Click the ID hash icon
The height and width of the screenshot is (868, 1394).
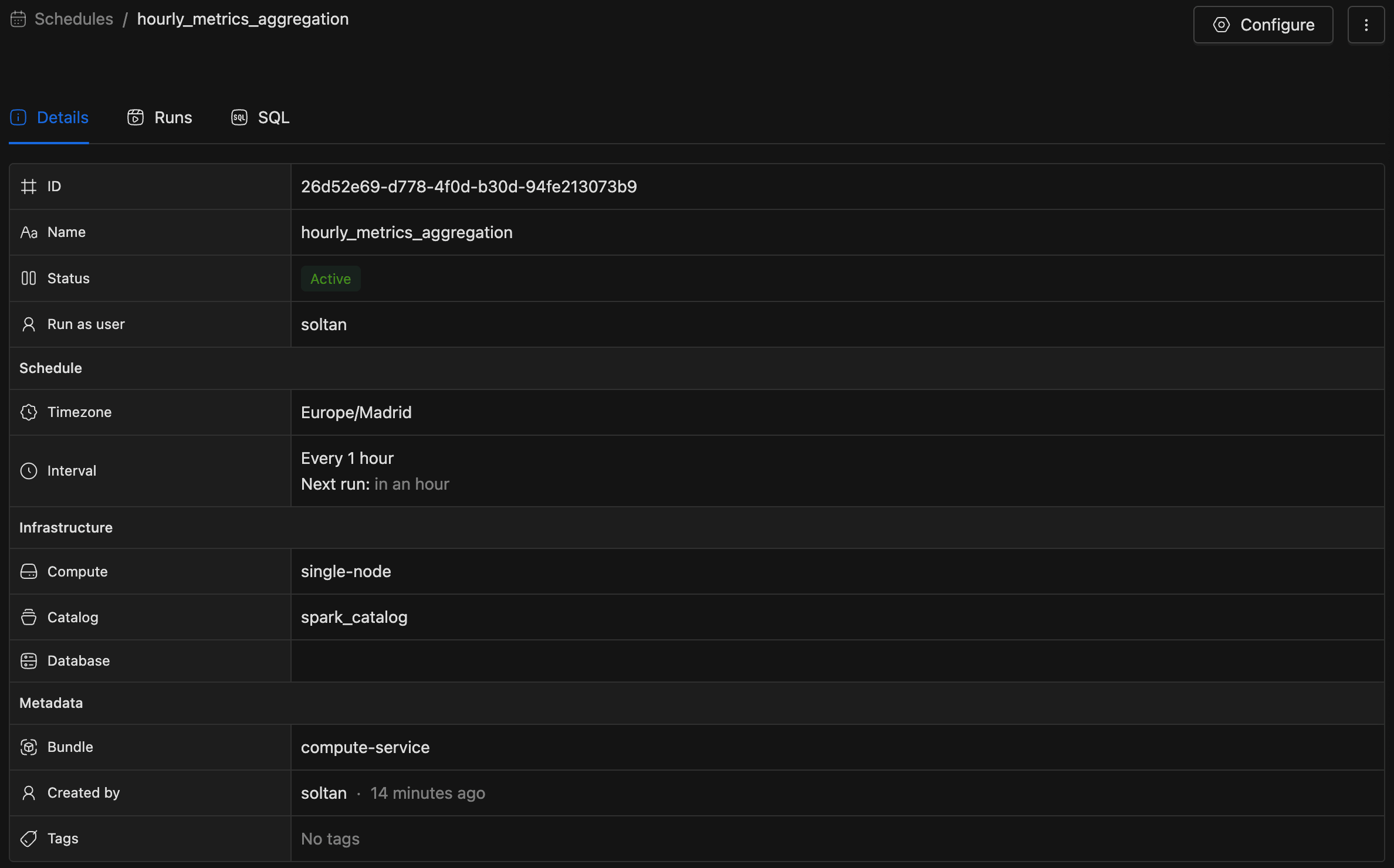(x=29, y=187)
